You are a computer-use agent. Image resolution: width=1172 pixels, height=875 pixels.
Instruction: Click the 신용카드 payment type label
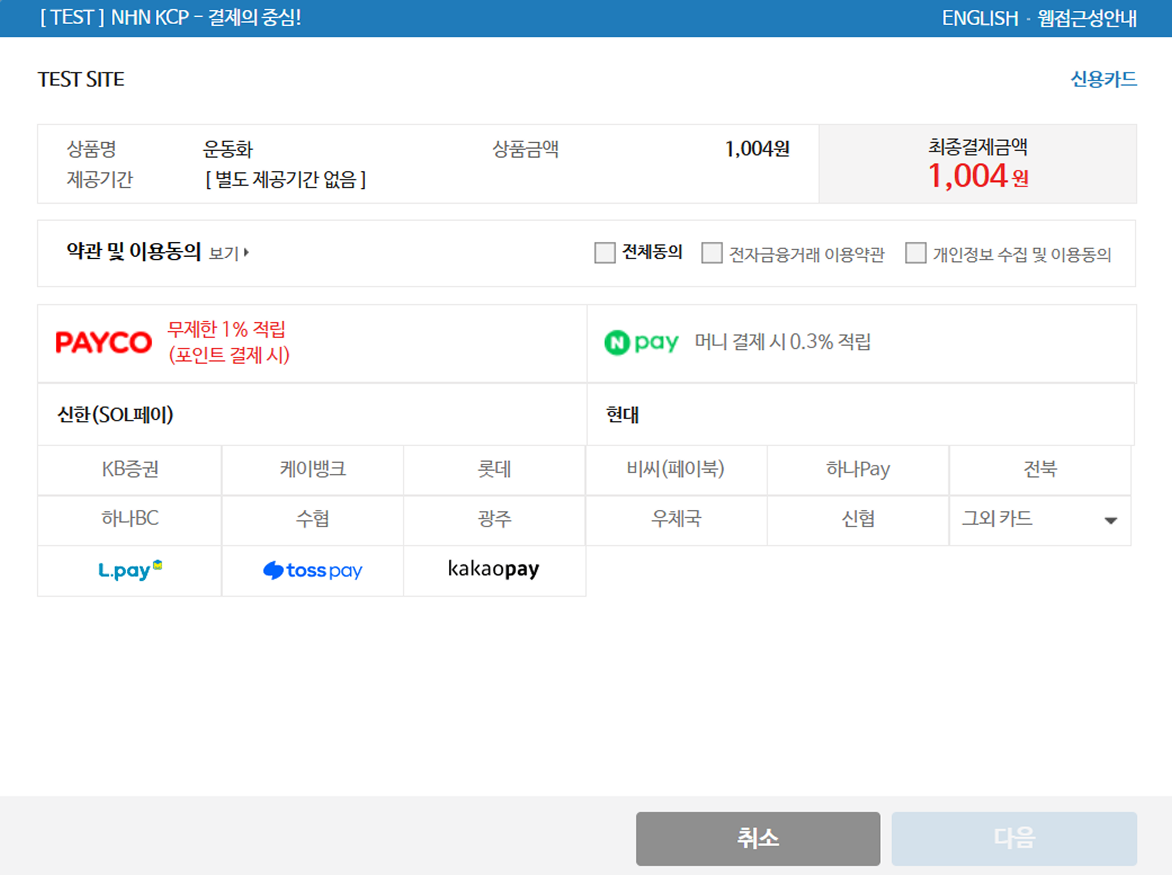[x=1103, y=79]
